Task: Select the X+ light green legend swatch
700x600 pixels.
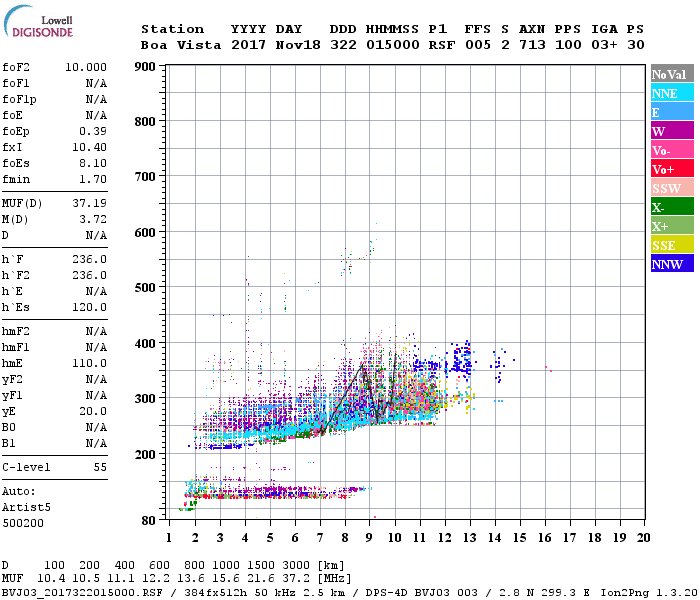Action: coord(672,226)
